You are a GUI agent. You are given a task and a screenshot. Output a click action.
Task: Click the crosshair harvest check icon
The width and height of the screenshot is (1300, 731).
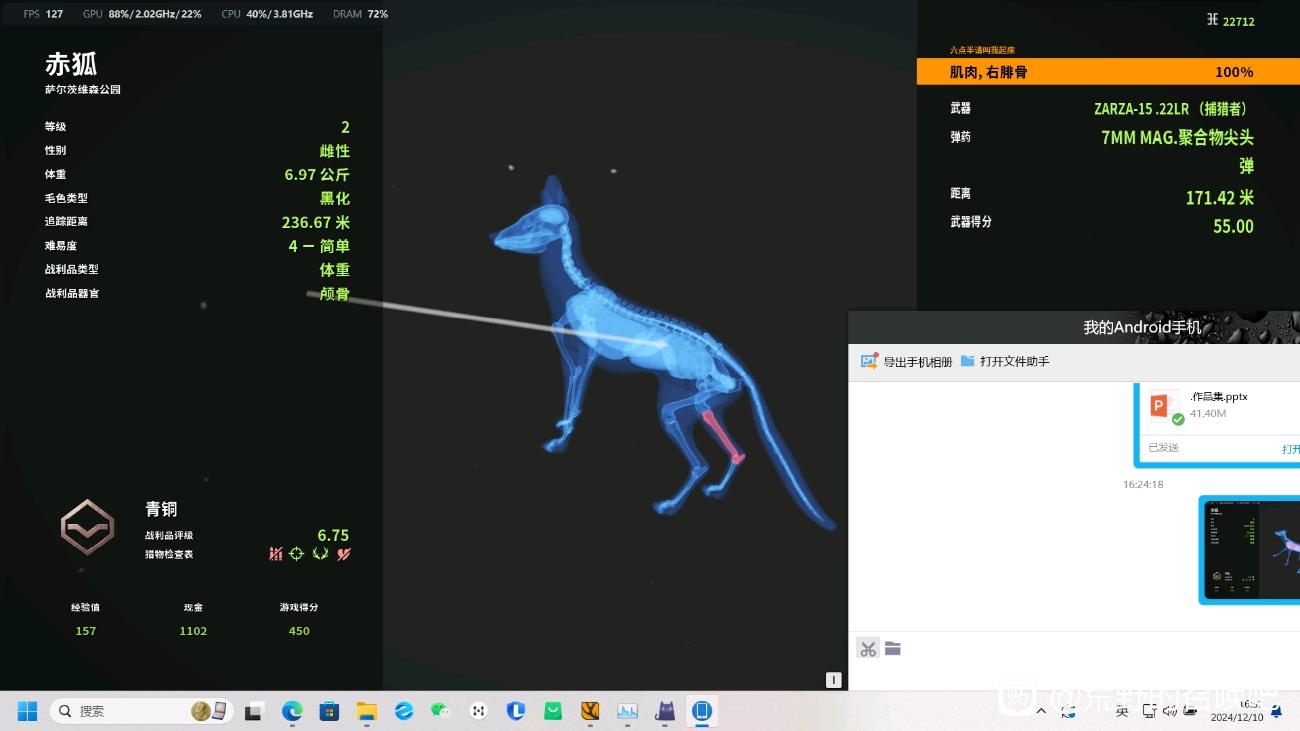pyautogui.click(x=297, y=554)
